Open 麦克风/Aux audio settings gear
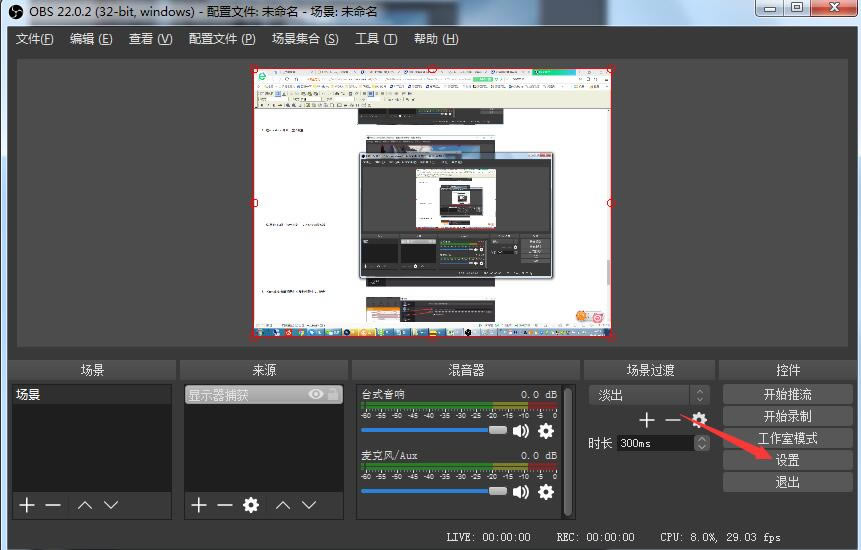This screenshot has height=550, width=861. [545, 492]
